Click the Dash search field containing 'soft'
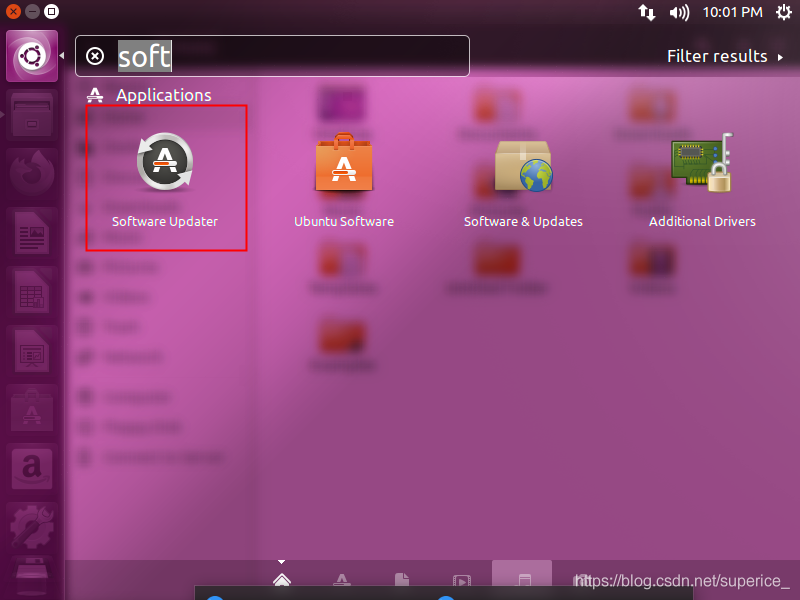The width and height of the screenshot is (800, 600). [272, 56]
